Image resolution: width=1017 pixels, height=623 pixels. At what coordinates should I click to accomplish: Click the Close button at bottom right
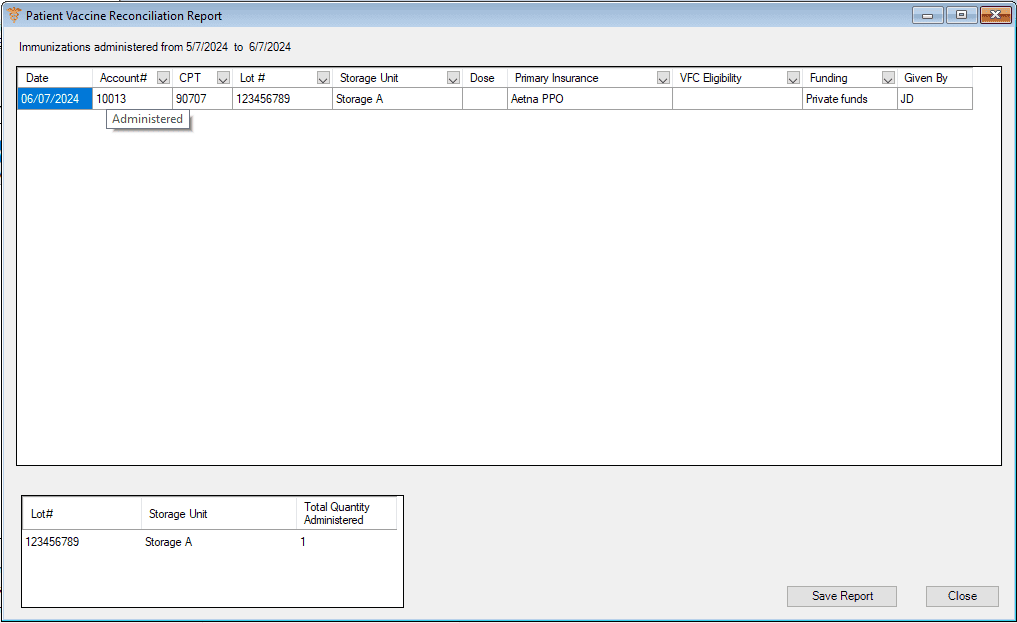(x=962, y=596)
